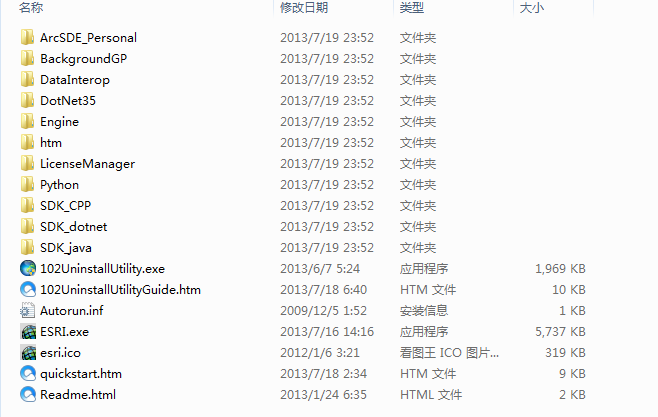
Task: Select the DotNet35 folder entry
Action: pos(68,101)
